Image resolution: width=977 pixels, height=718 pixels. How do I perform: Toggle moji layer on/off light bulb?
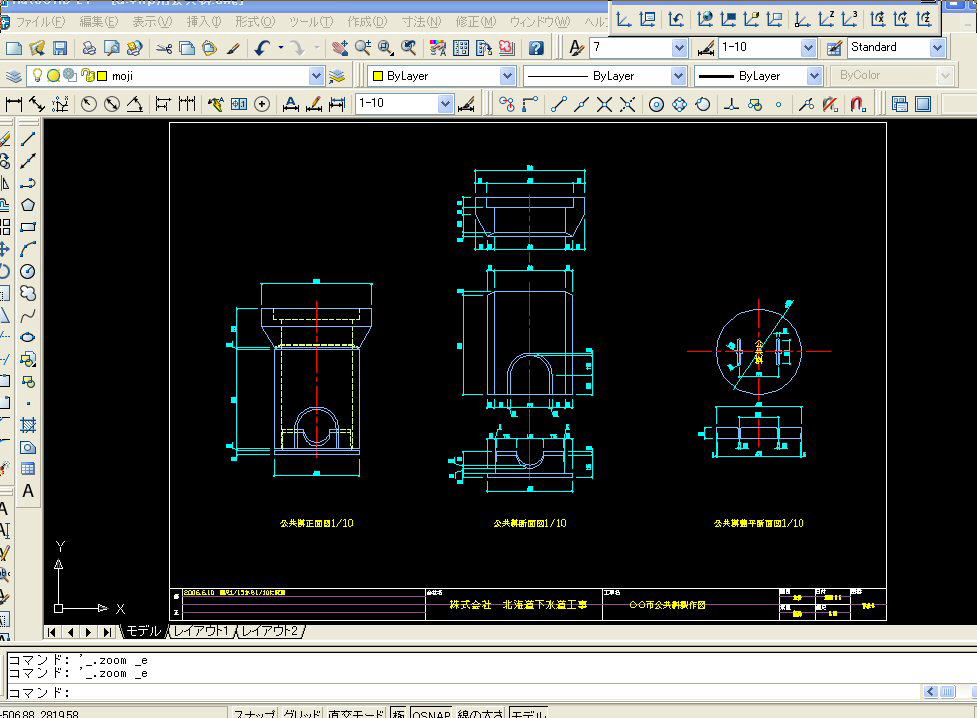point(37,75)
